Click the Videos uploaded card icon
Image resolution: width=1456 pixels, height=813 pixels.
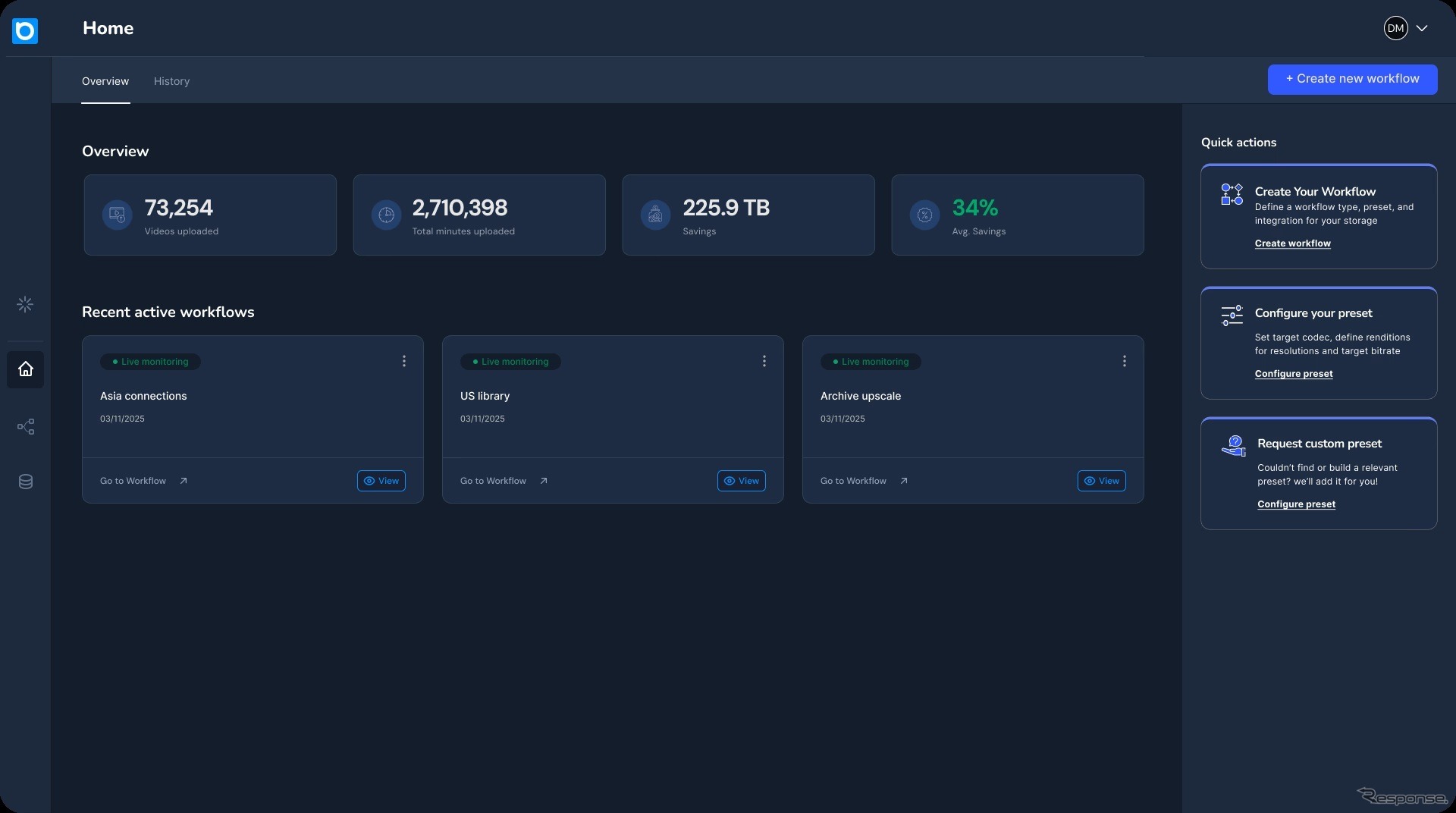tap(117, 215)
